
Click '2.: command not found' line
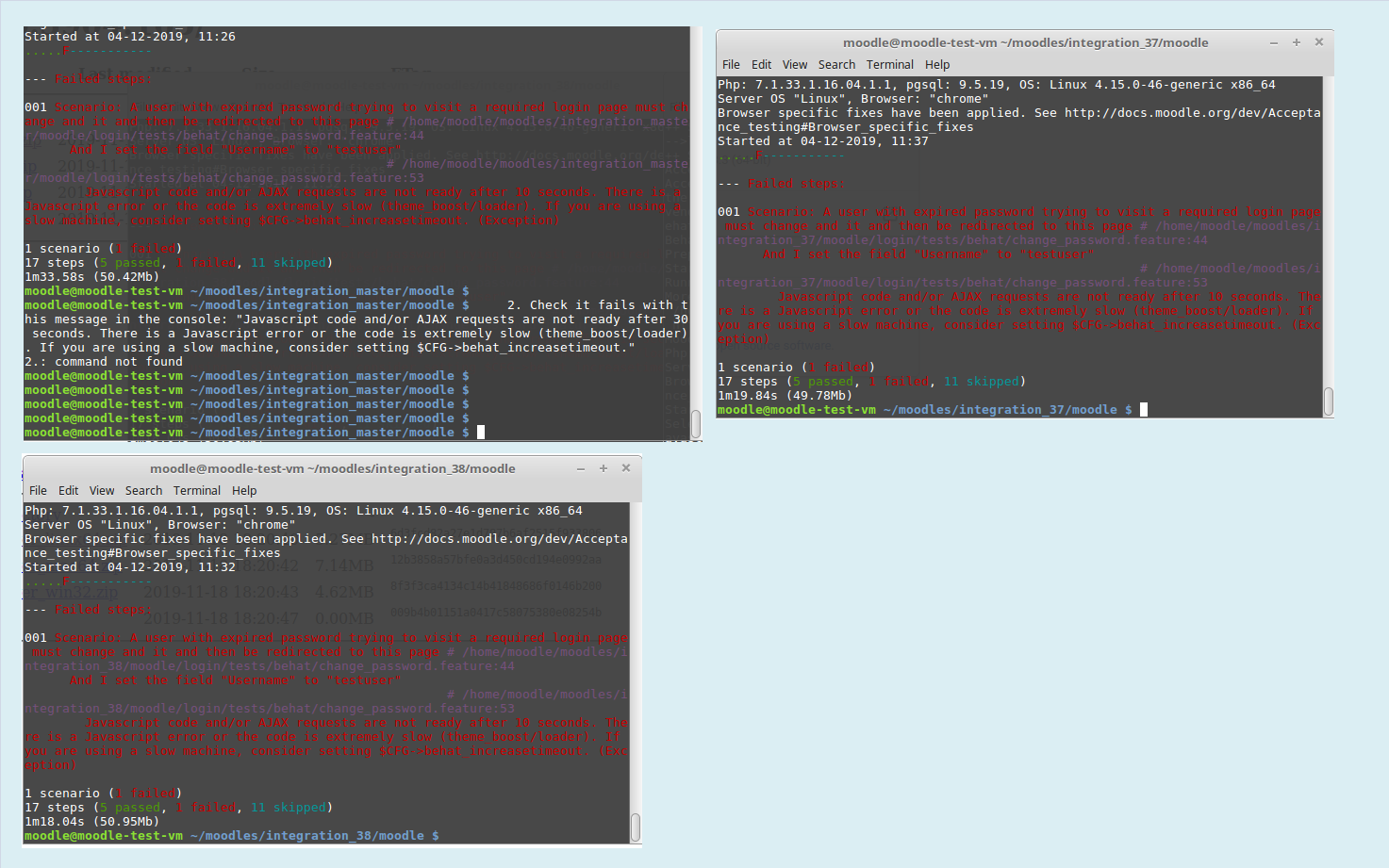(104, 362)
